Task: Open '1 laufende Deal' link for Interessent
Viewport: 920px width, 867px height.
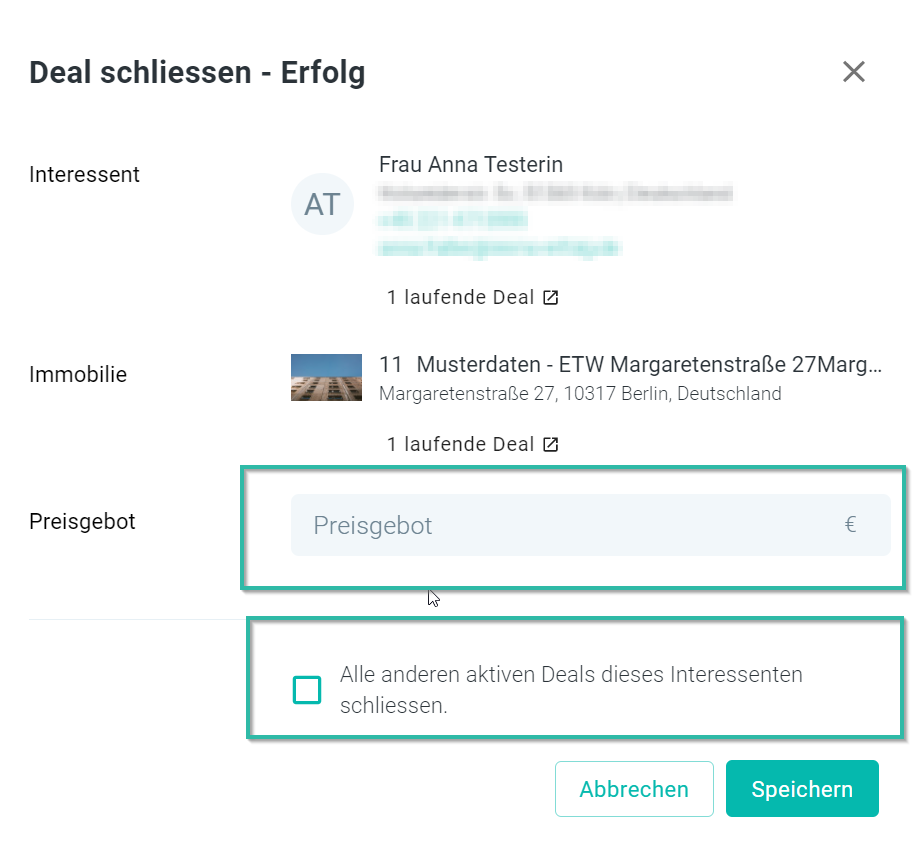Action: point(461,297)
